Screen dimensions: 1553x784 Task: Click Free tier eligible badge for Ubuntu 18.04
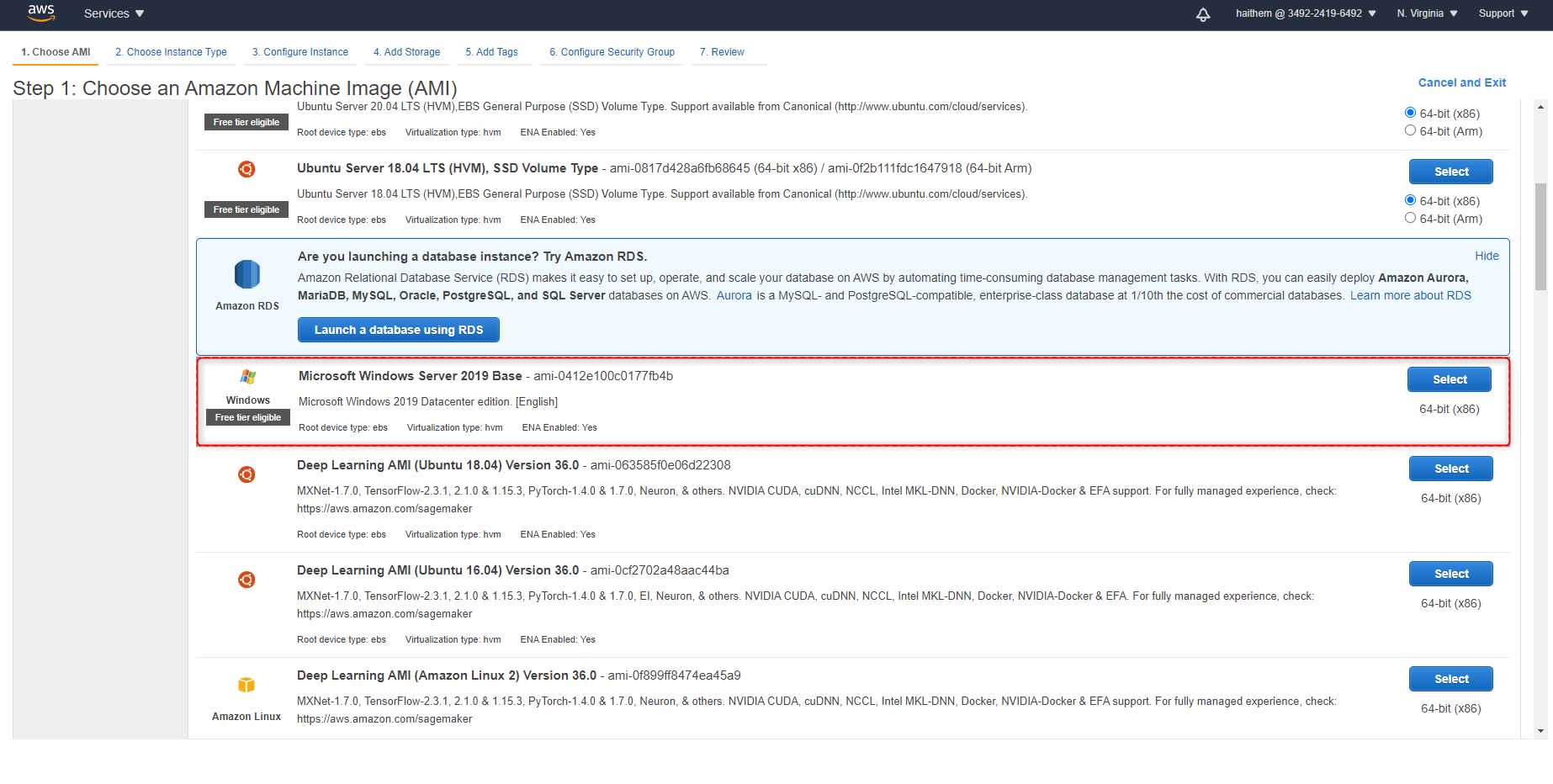click(x=246, y=209)
